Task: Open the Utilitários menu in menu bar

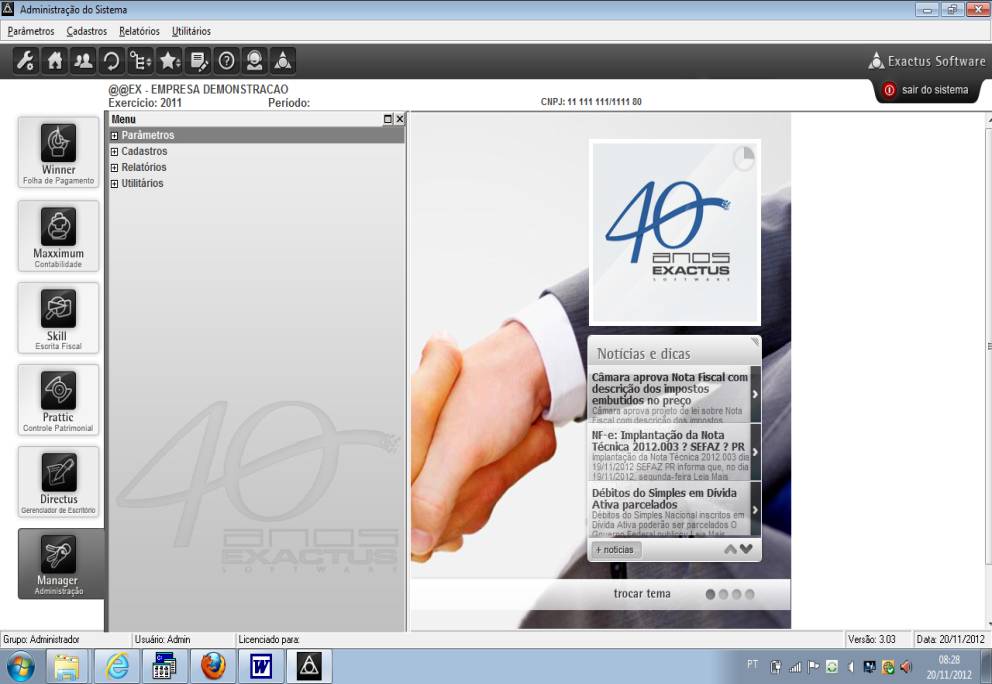Action: [191, 31]
